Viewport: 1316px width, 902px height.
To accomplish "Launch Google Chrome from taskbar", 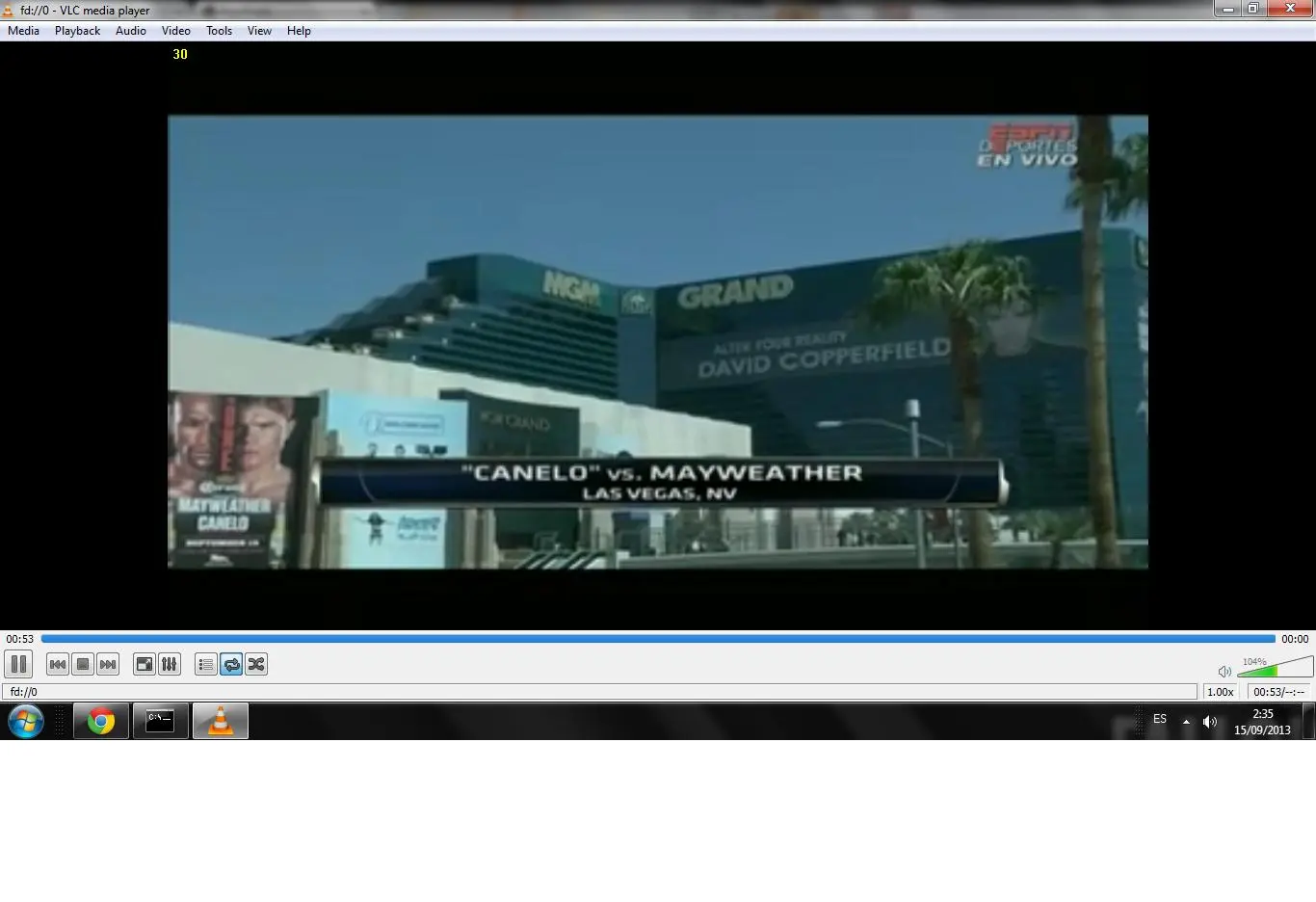I will click(101, 721).
